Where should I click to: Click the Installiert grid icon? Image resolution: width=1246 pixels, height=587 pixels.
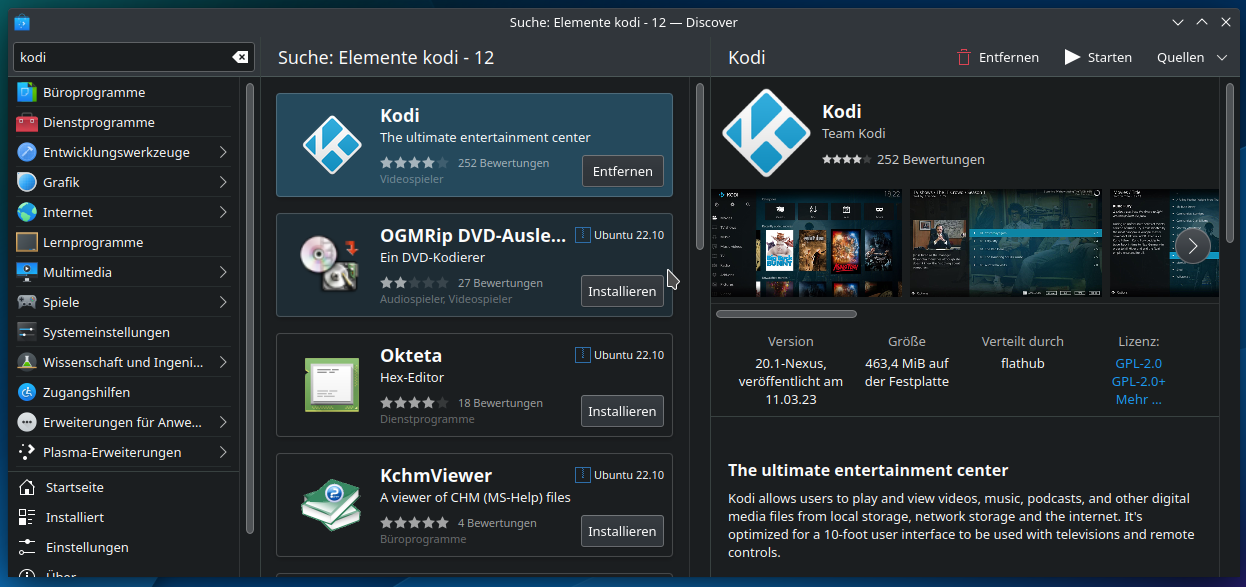tap(27, 517)
